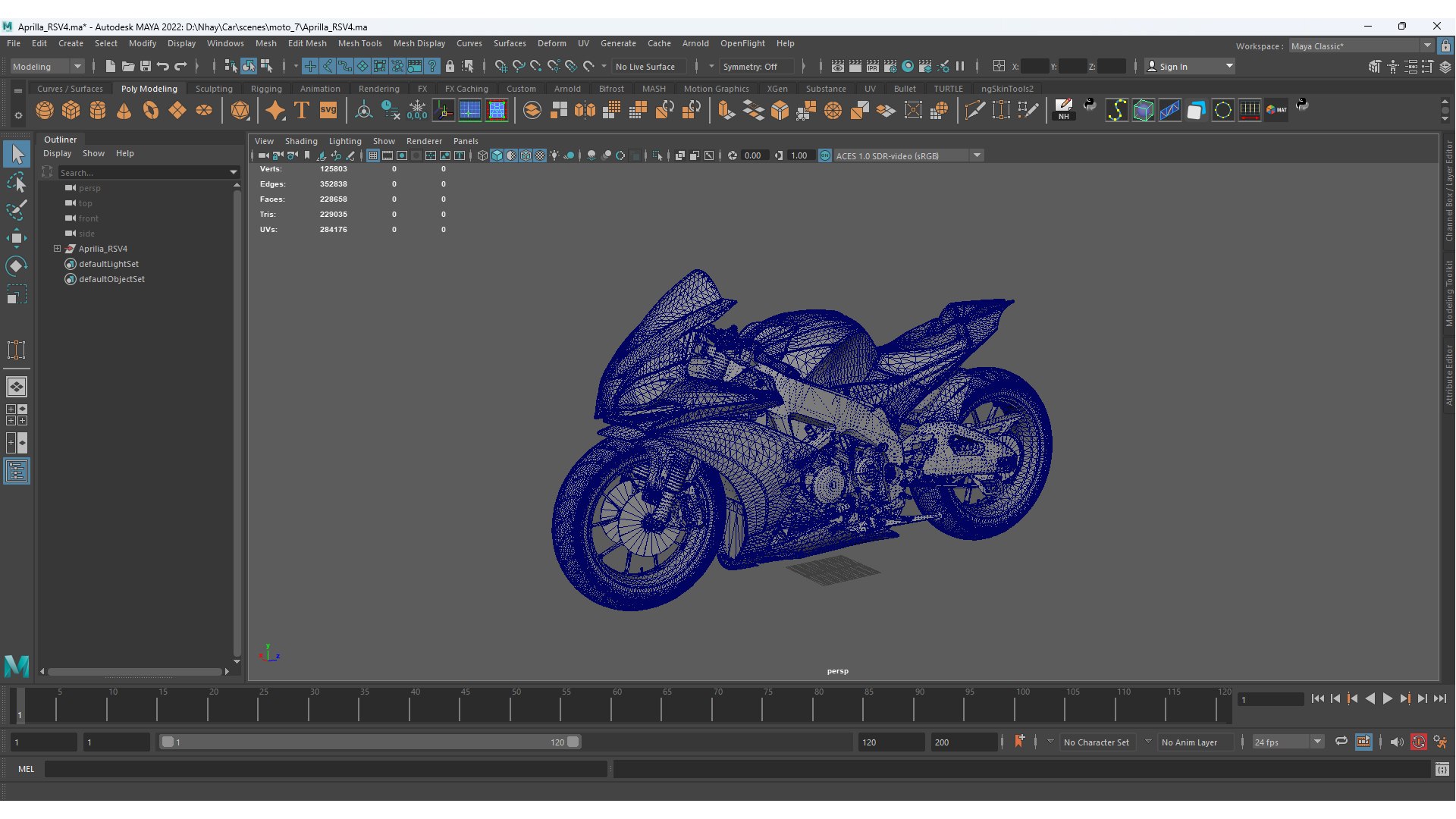The width and height of the screenshot is (1456, 819).
Task: Open the Edit Mesh menu
Action: 307,43
